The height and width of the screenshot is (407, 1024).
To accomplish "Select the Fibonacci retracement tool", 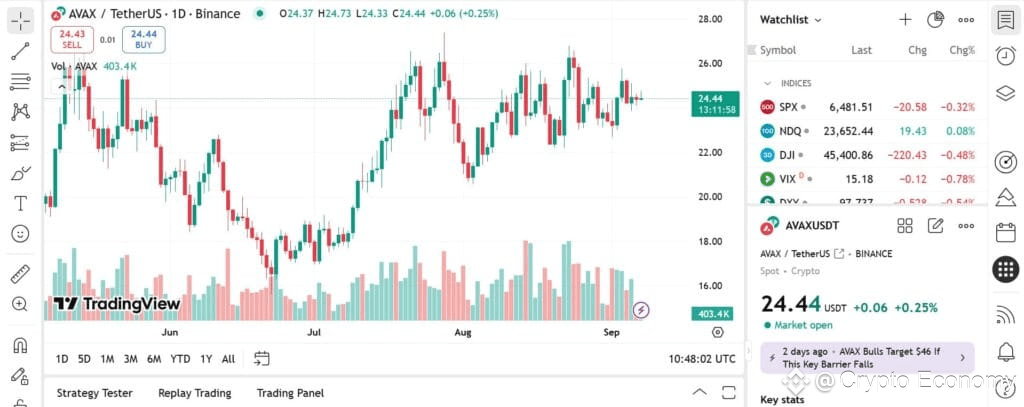I will pos(20,82).
